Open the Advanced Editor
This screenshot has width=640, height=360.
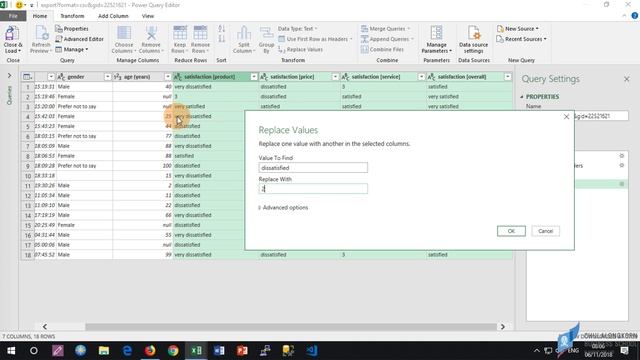tap(80, 39)
